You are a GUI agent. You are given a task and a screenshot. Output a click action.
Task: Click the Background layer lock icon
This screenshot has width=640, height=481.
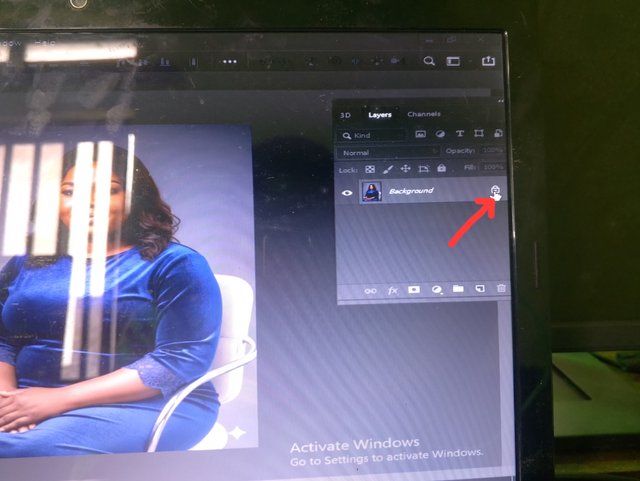(x=495, y=190)
